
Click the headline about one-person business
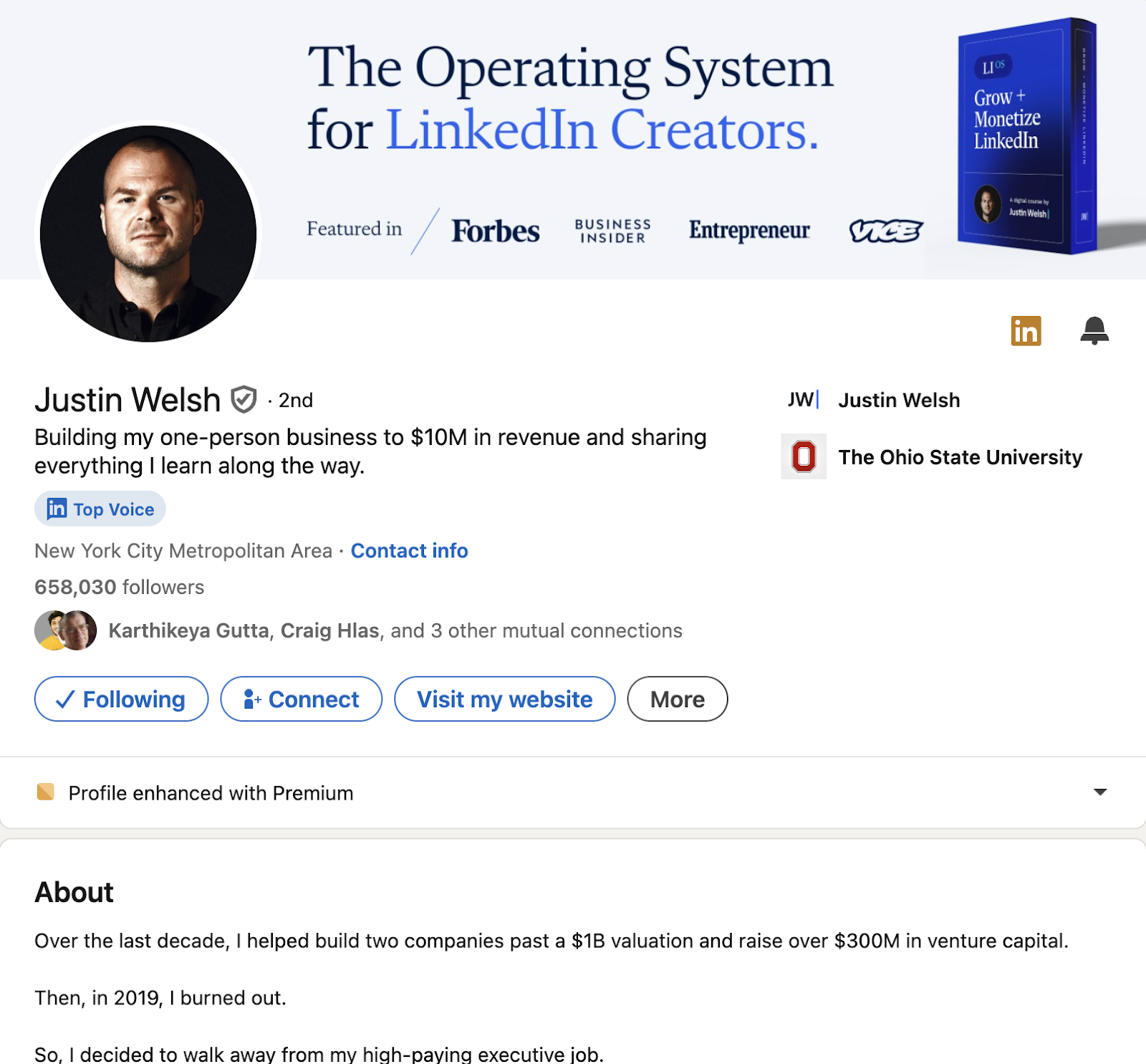click(370, 451)
